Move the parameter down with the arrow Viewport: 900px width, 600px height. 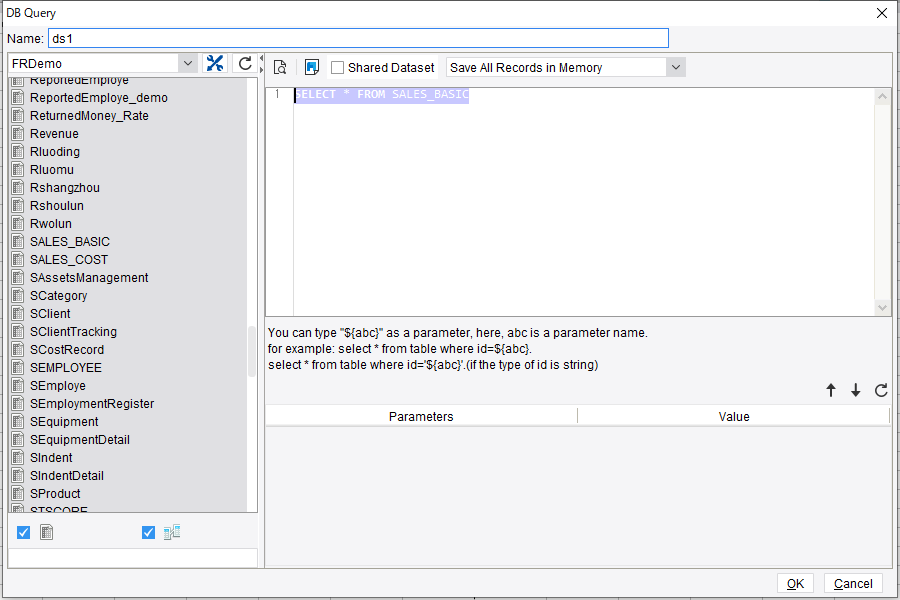click(x=856, y=390)
